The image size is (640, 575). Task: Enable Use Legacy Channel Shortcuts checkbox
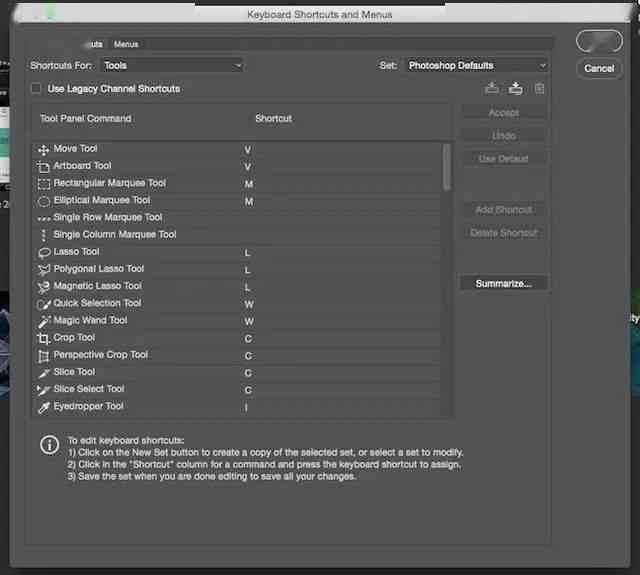tap(36, 89)
